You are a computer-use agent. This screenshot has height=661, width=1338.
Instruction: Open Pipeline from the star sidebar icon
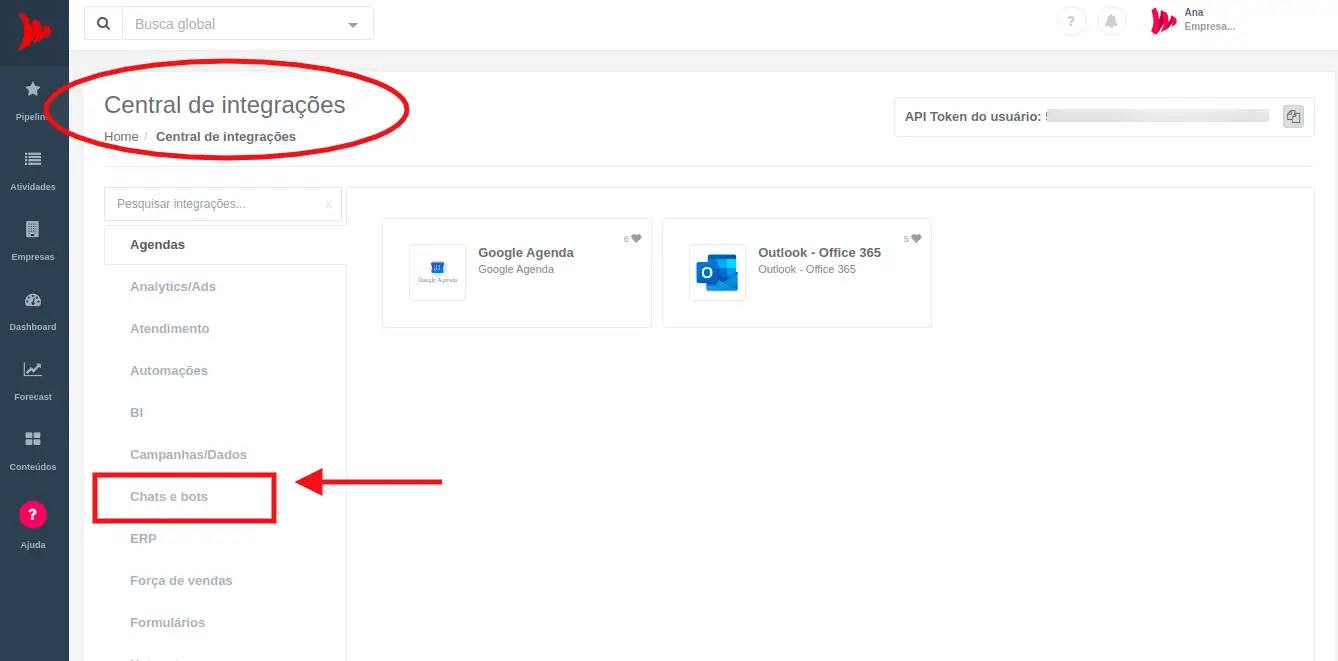(33, 91)
